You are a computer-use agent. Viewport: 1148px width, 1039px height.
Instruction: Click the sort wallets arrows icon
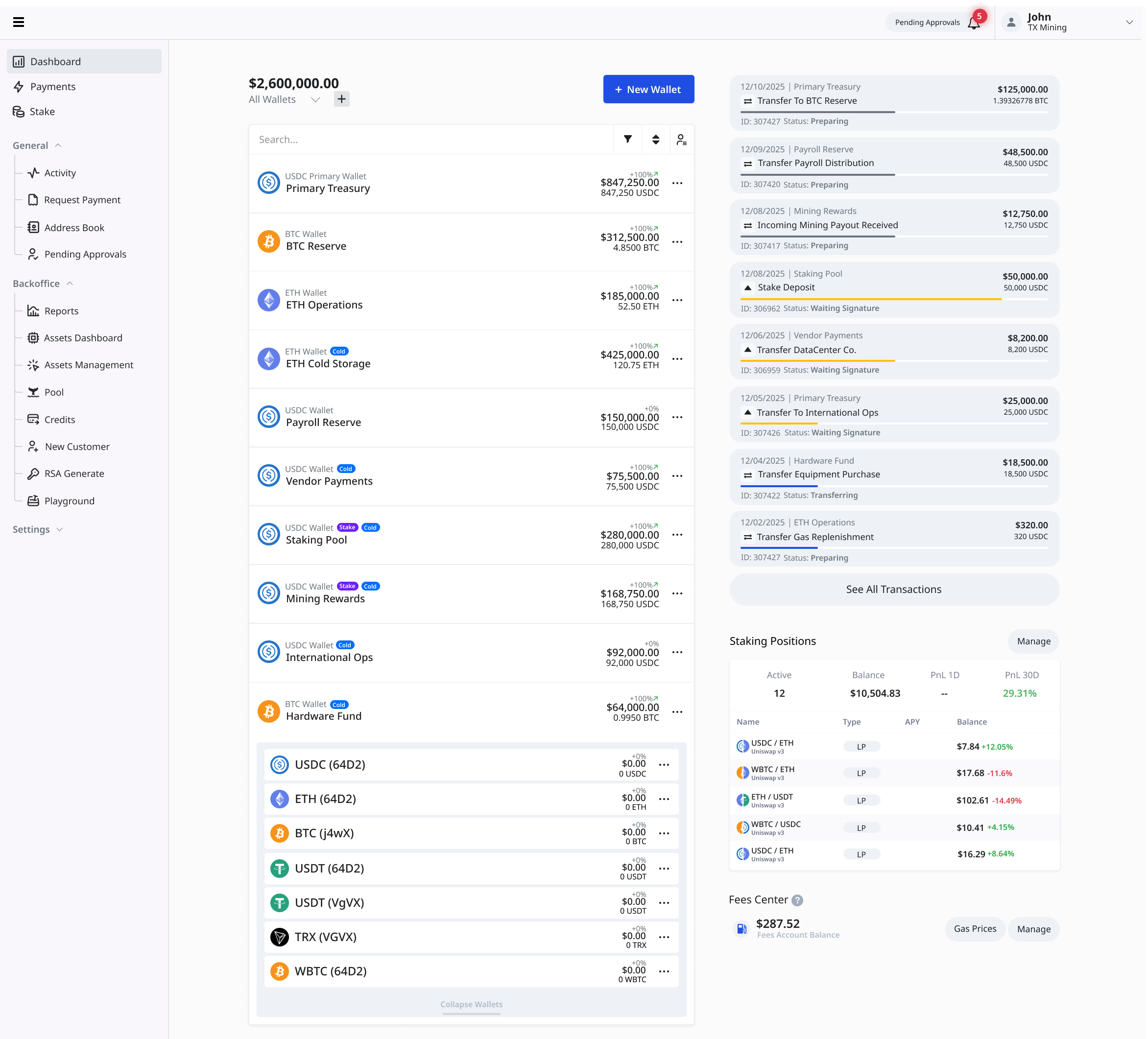point(655,140)
